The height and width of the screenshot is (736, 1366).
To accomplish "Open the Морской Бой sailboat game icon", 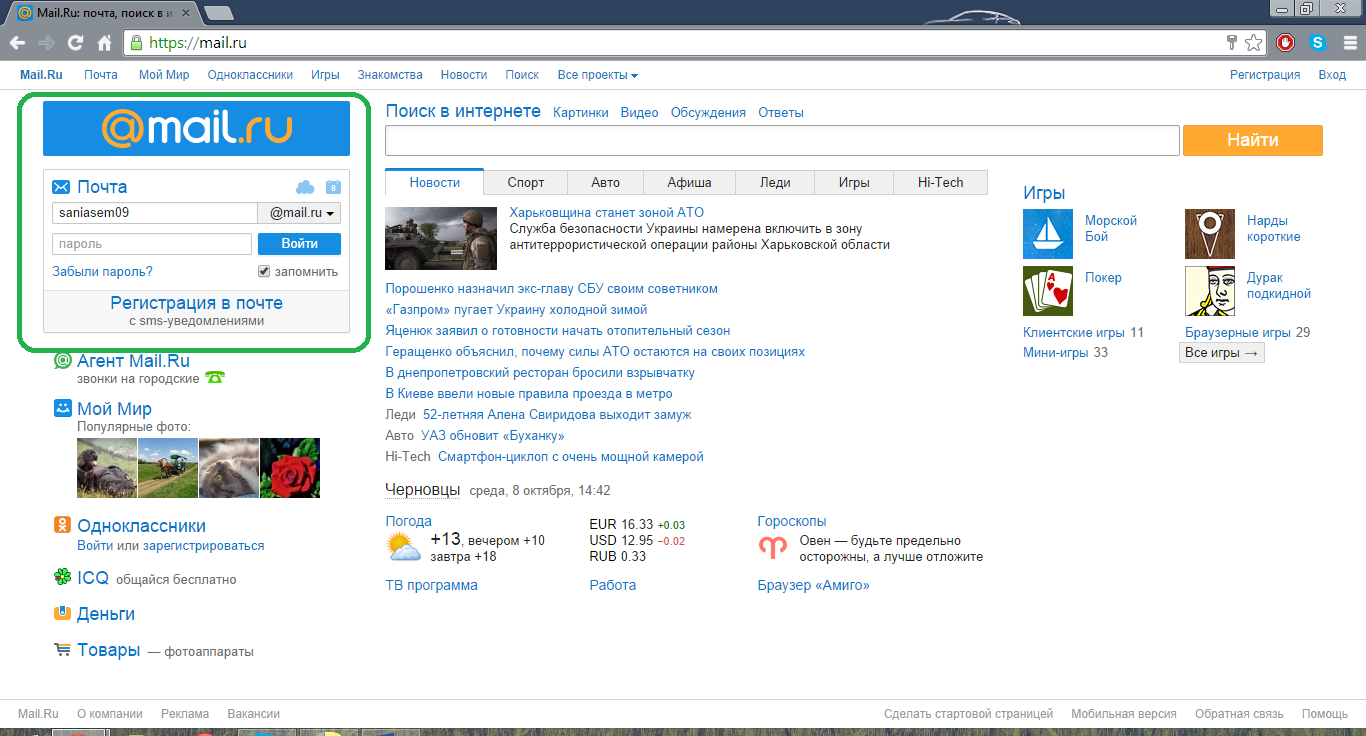I will coord(1048,234).
